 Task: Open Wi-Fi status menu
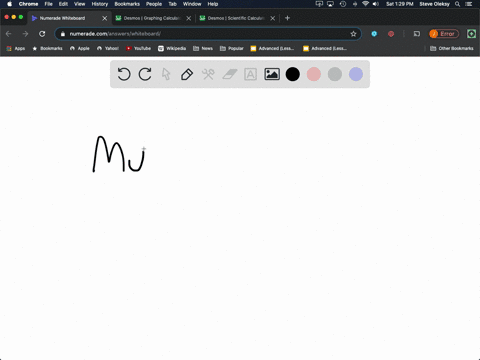click(x=365, y=4)
